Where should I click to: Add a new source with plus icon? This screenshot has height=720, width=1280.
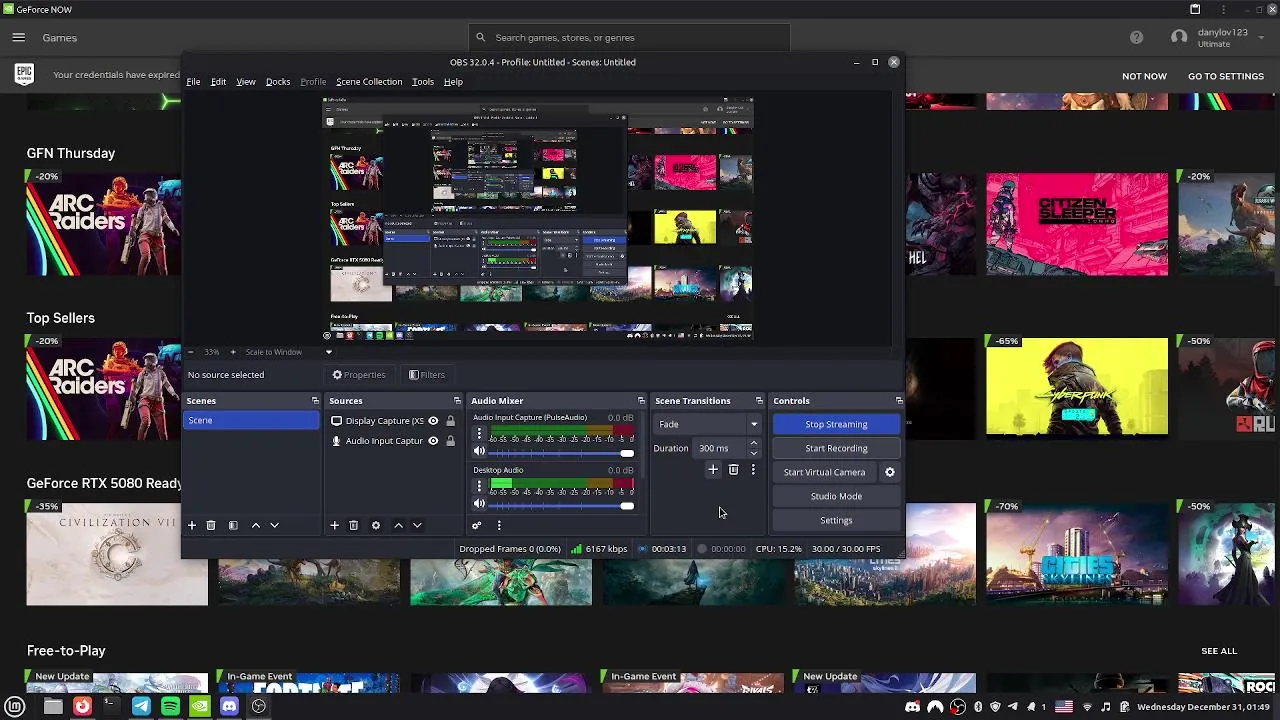coord(335,525)
